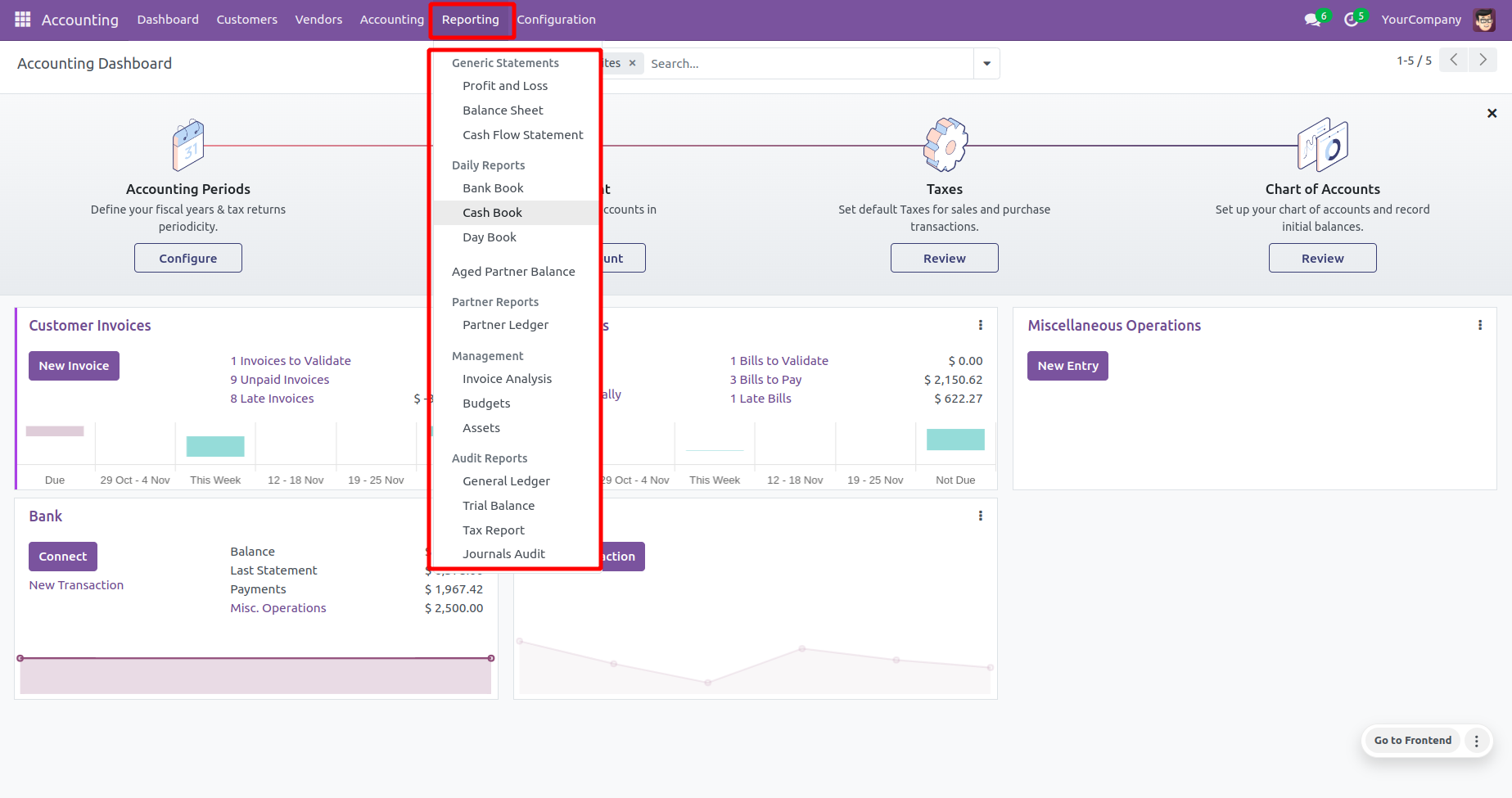The height and width of the screenshot is (798, 1512).
Task: Open the Go to Frontend options menu
Action: (1477, 741)
